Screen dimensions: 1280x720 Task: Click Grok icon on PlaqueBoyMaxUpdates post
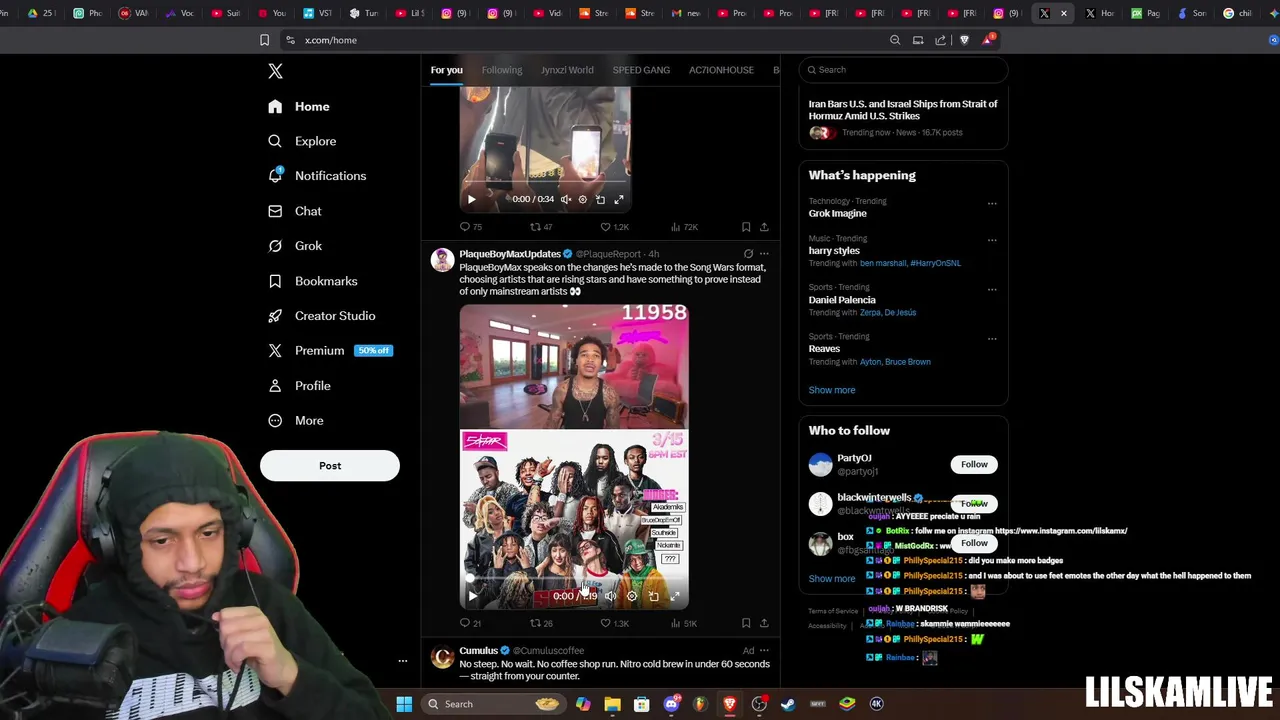pyautogui.click(x=748, y=254)
